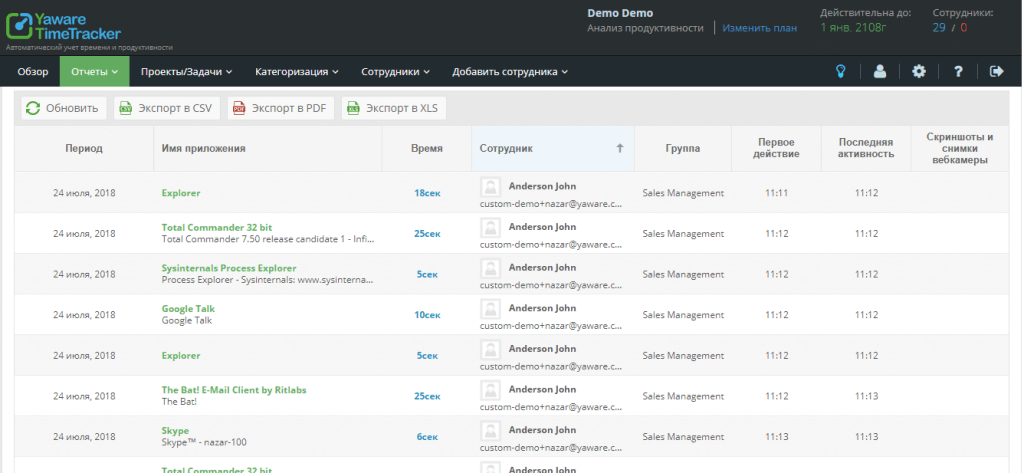Screen dimensions: 1024x473
Task: Click the lightbulb tips icon
Action: click(x=842, y=71)
